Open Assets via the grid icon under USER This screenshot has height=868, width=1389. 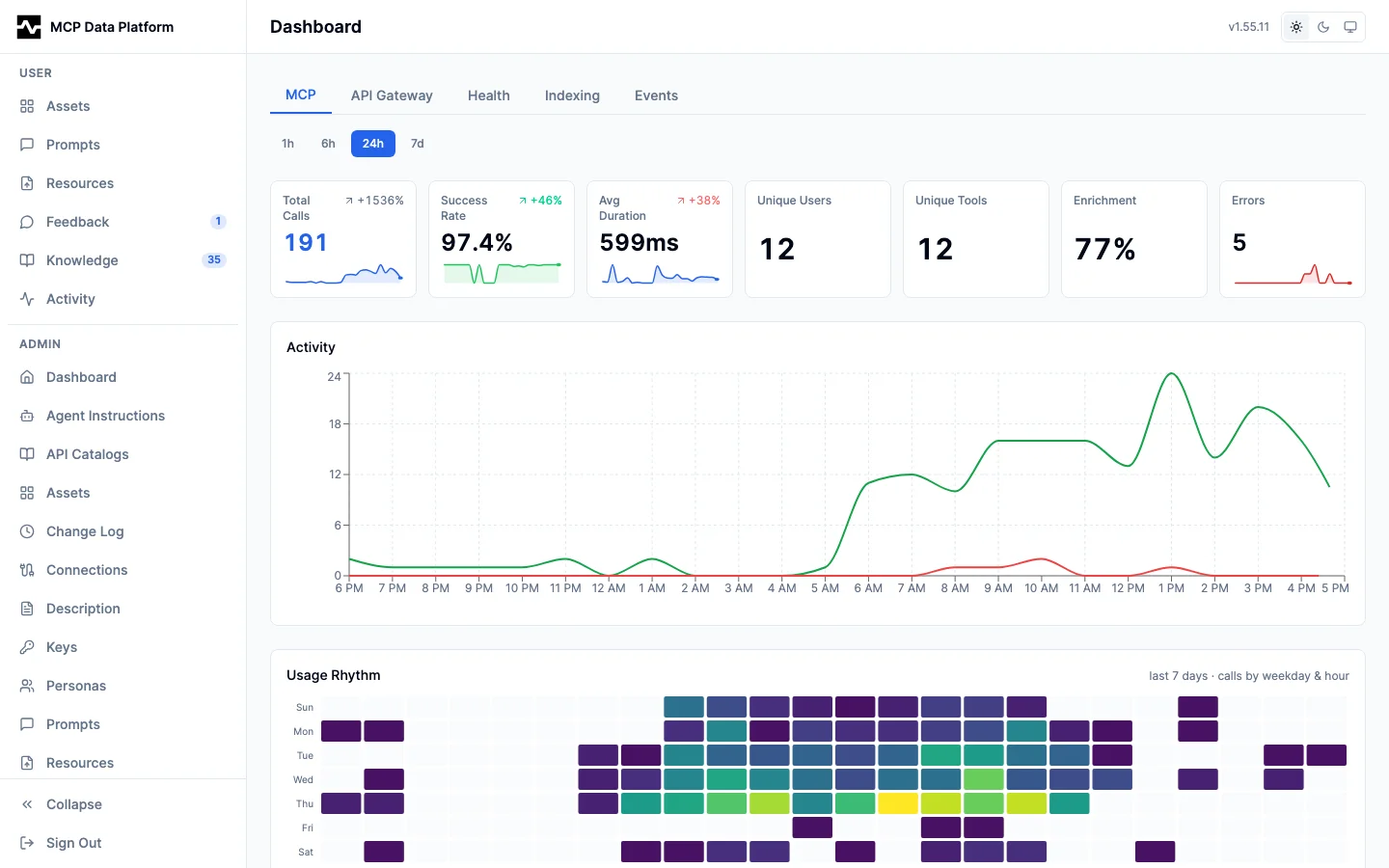coord(27,106)
